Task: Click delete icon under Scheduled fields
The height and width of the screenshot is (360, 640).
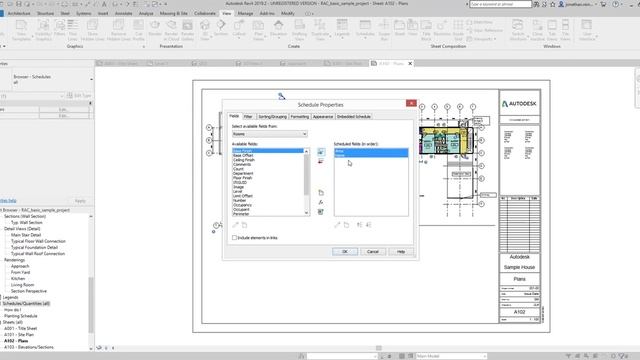Action: (x=346, y=225)
